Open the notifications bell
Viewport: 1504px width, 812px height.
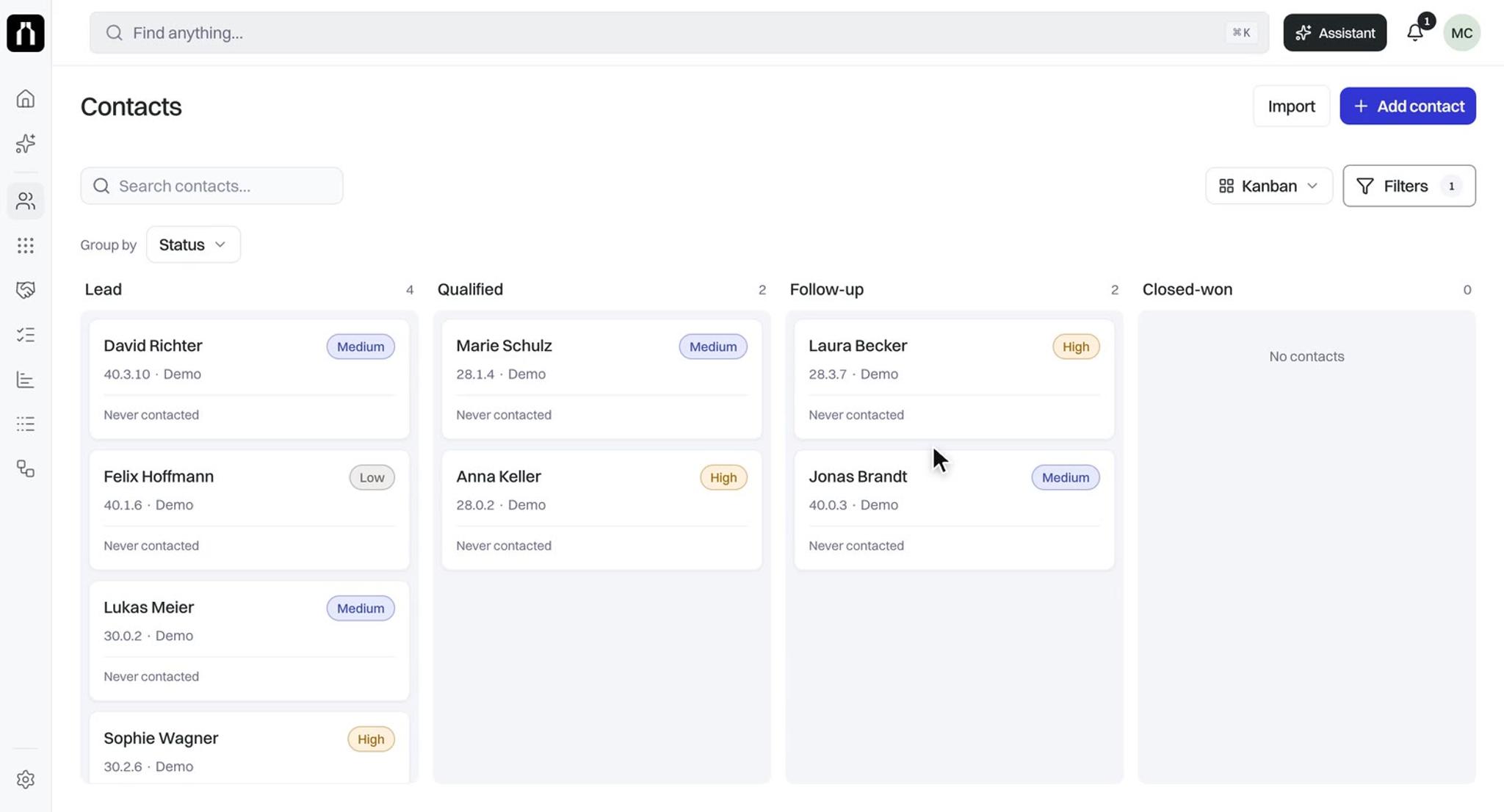(x=1415, y=32)
